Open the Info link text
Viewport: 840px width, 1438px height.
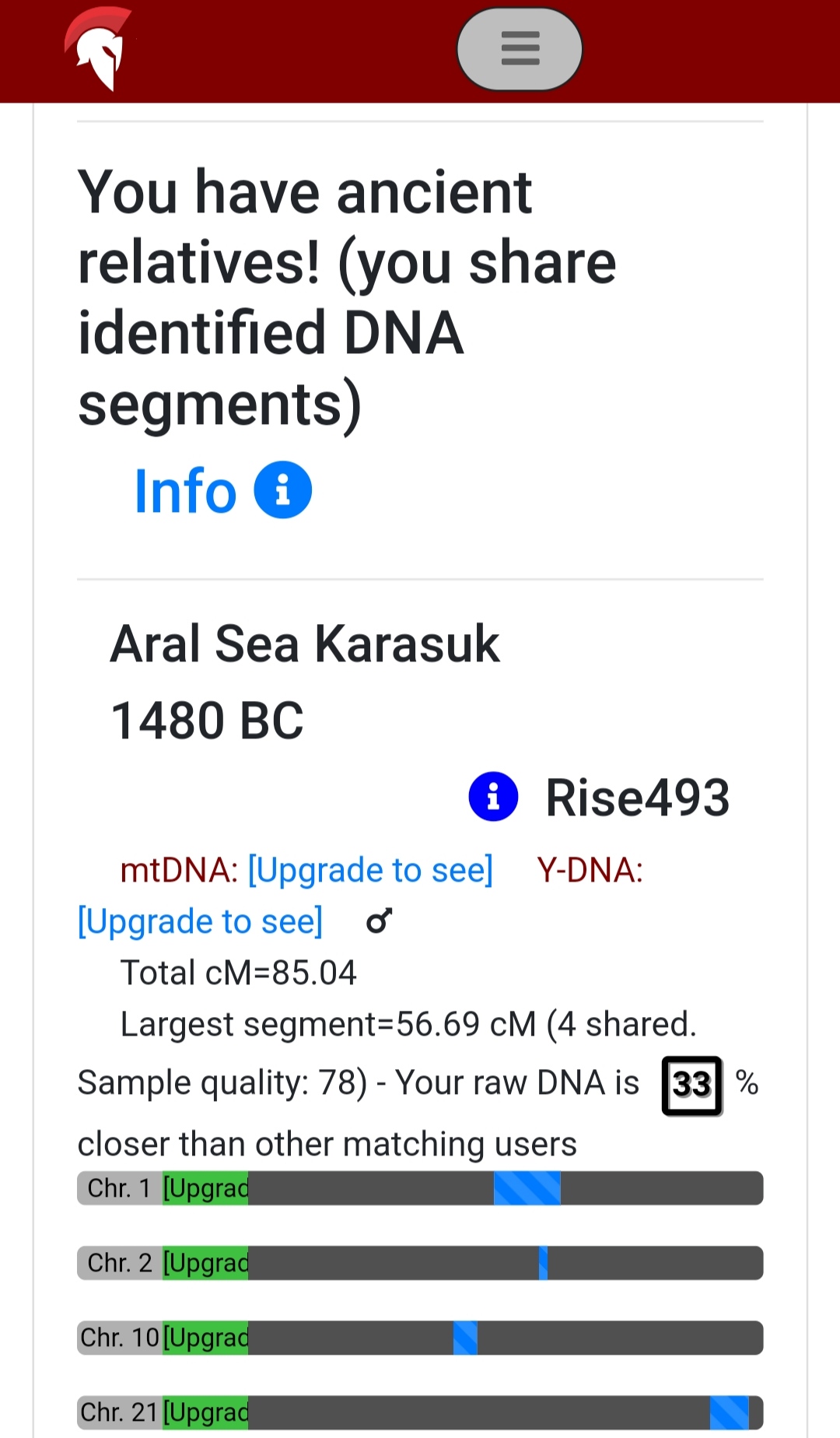pos(185,491)
